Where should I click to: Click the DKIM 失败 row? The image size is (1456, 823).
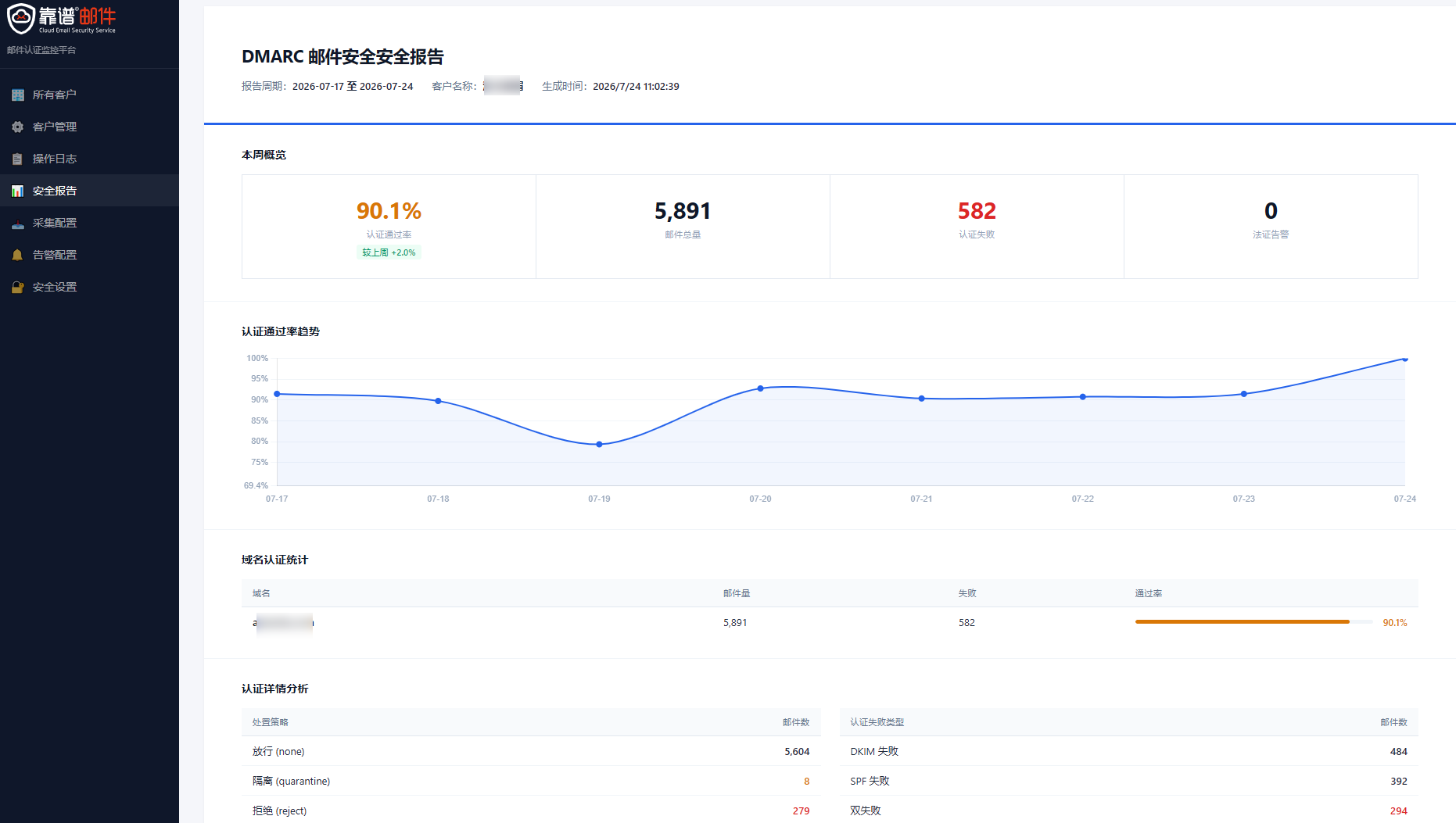pos(1128,751)
